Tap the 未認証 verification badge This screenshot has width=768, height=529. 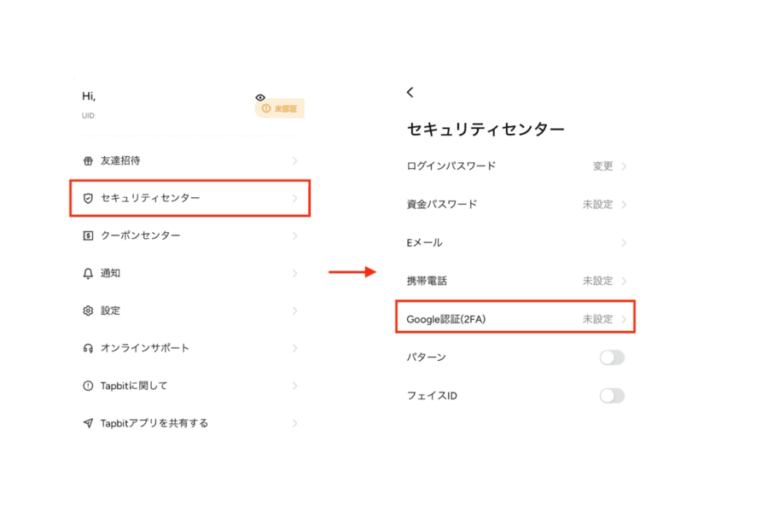pos(279,108)
